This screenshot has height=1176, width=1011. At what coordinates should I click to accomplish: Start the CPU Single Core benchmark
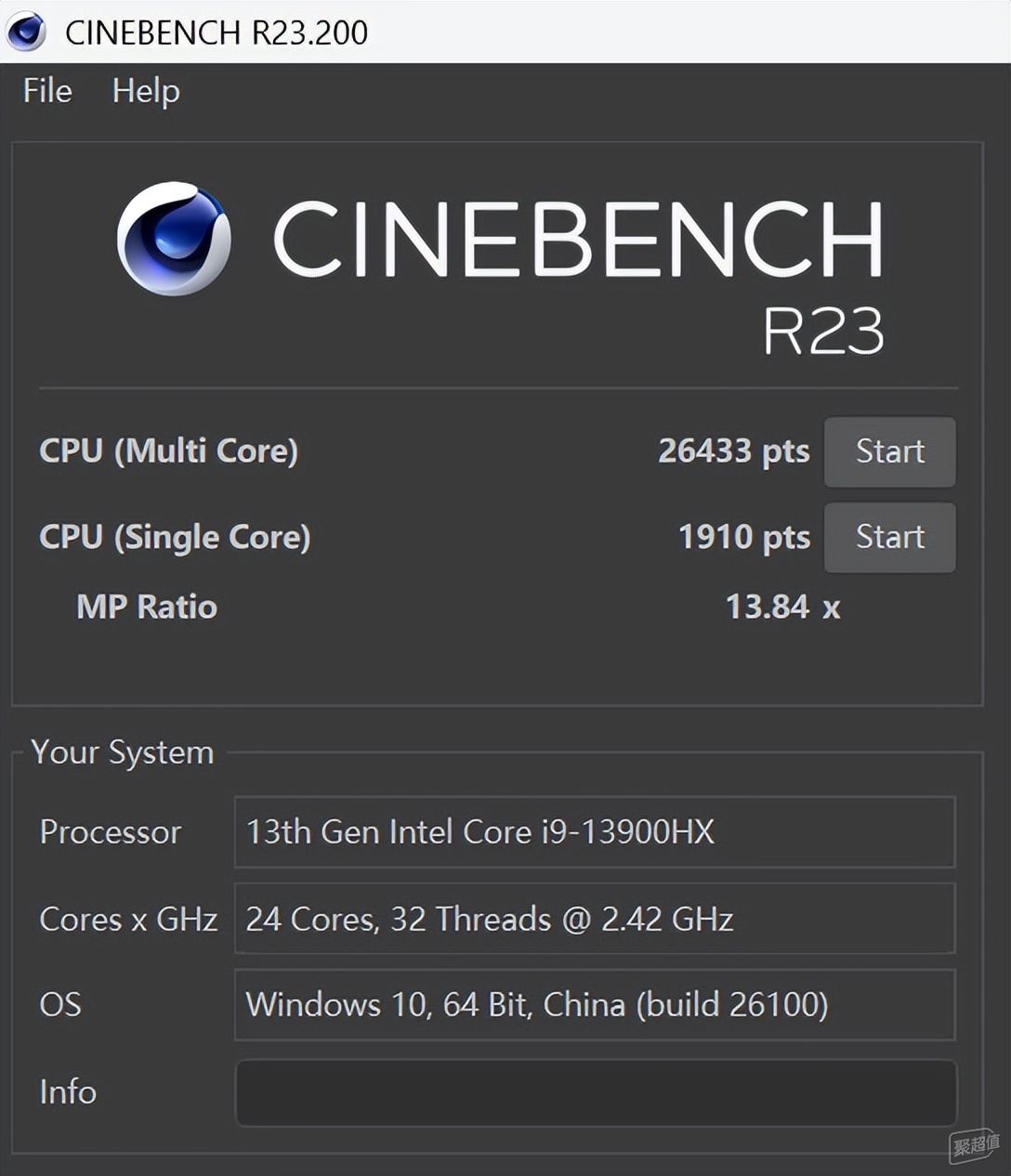(x=890, y=537)
